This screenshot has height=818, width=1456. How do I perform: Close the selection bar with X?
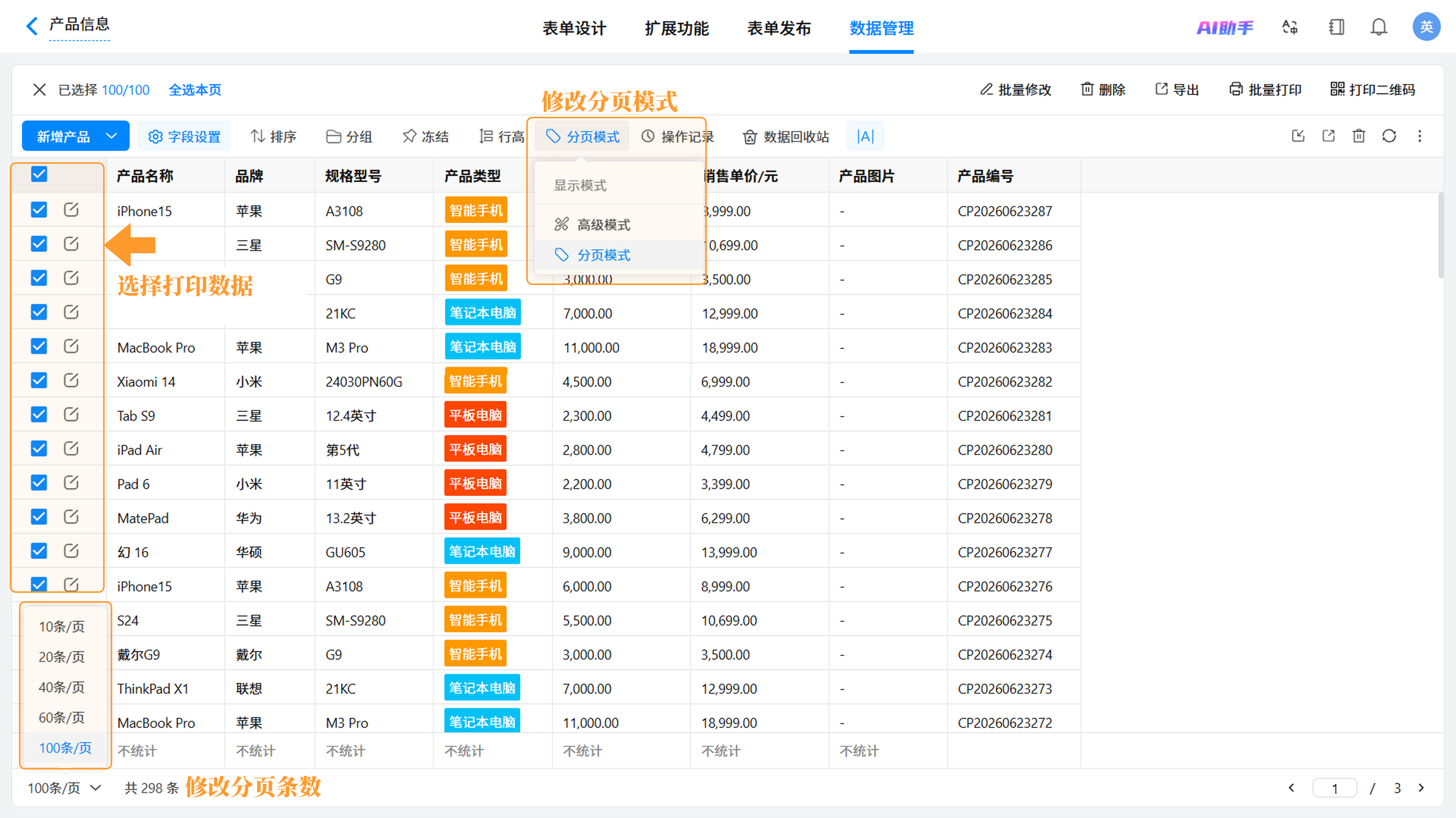[39, 89]
